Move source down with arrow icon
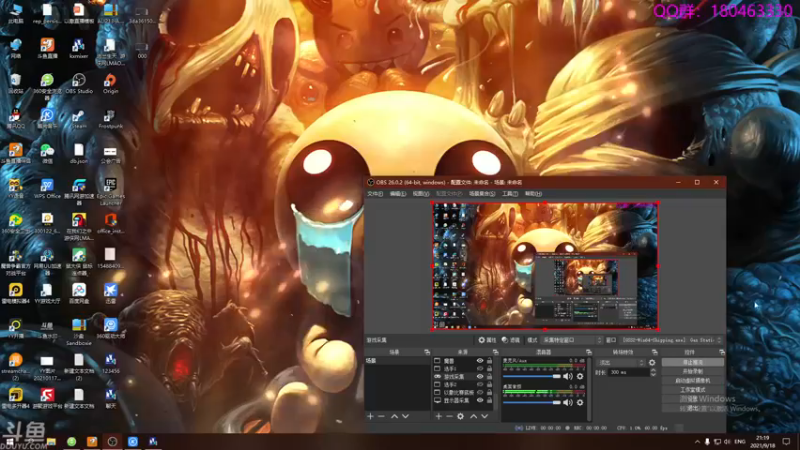Viewport: 800px width, 450px height. tap(485, 416)
